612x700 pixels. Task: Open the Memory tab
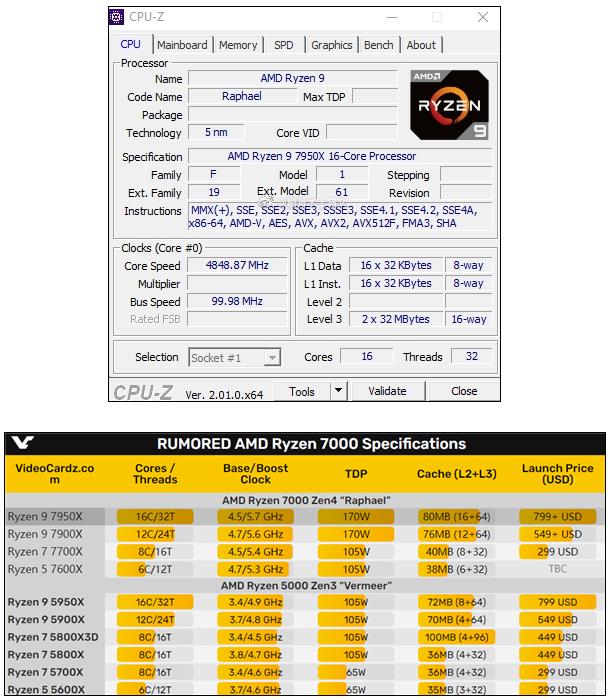238,45
